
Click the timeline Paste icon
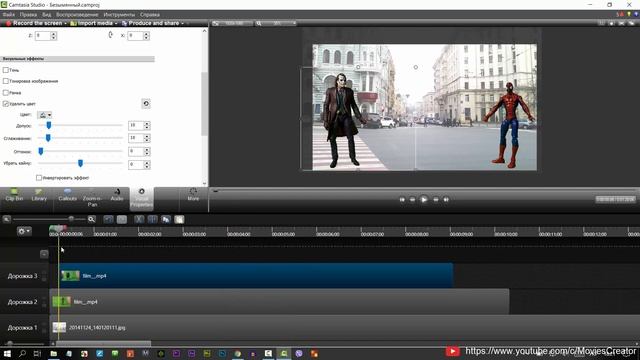tap(179, 219)
